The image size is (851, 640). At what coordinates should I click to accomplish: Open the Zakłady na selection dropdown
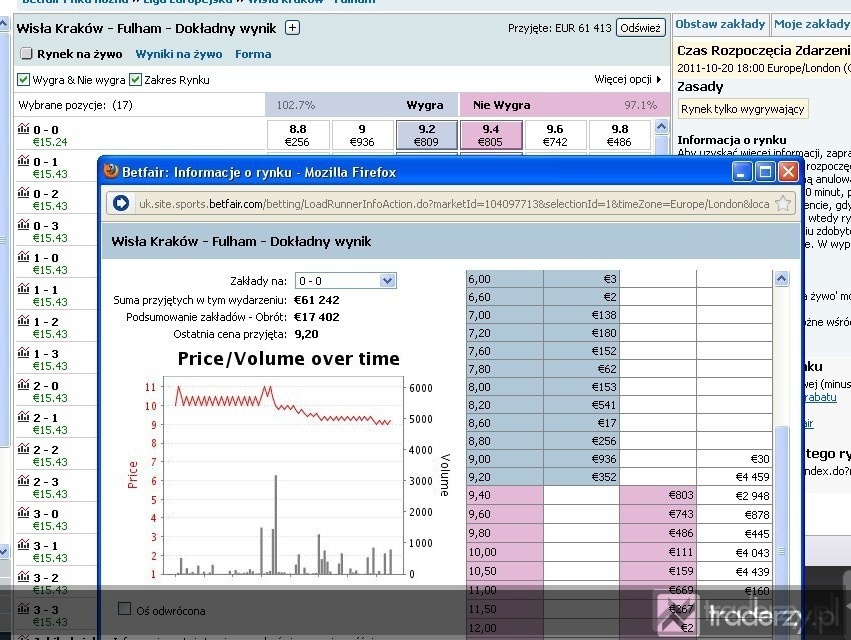coord(346,281)
